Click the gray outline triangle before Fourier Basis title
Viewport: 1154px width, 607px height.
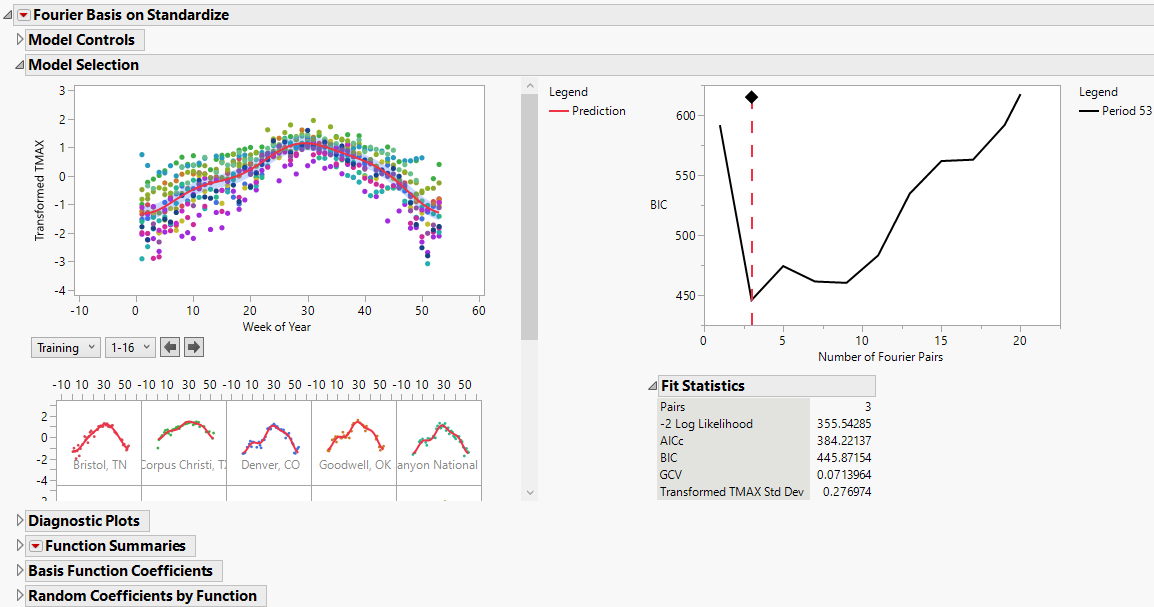[x=7, y=14]
